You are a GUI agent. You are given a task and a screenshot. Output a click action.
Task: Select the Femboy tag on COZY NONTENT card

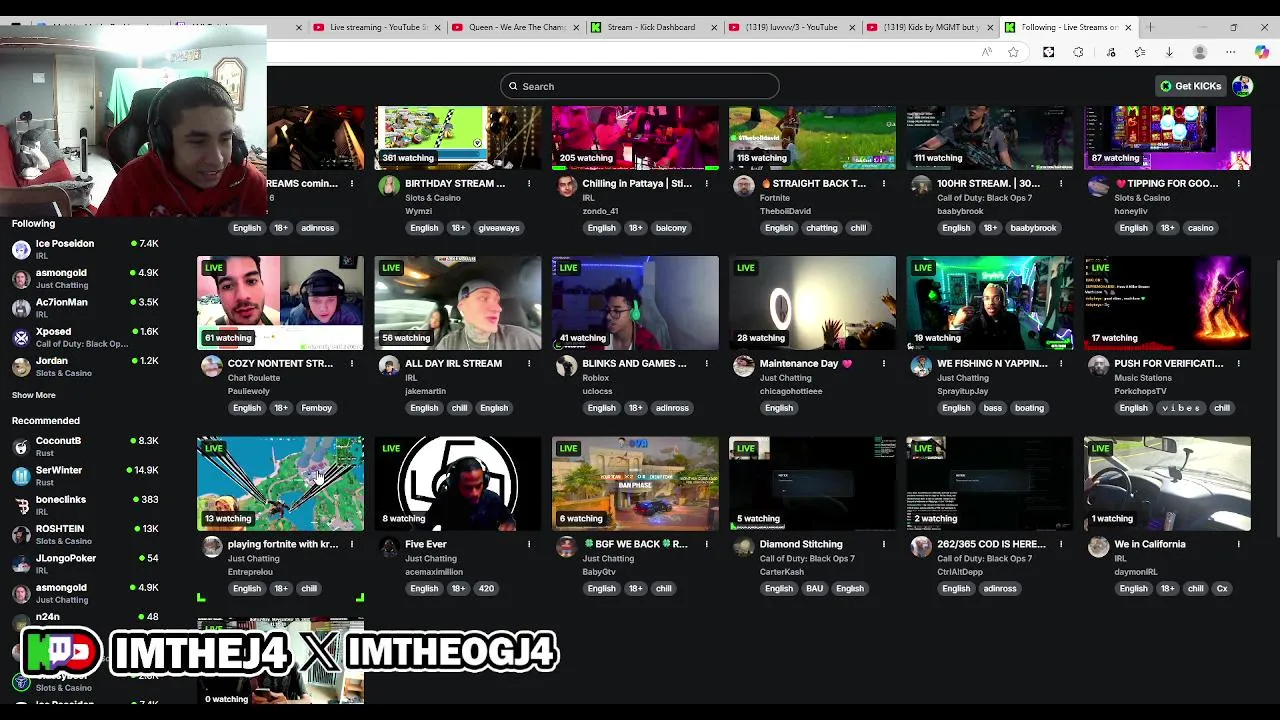tap(316, 408)
